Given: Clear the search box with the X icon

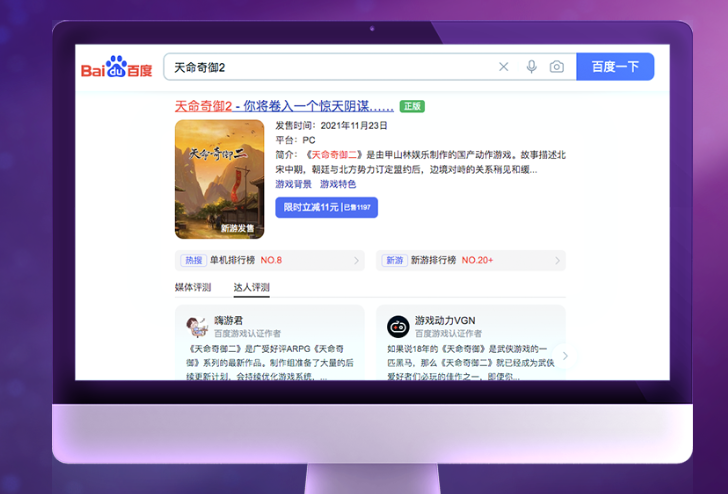Looking at the screenshot, I should click(503, 67).
